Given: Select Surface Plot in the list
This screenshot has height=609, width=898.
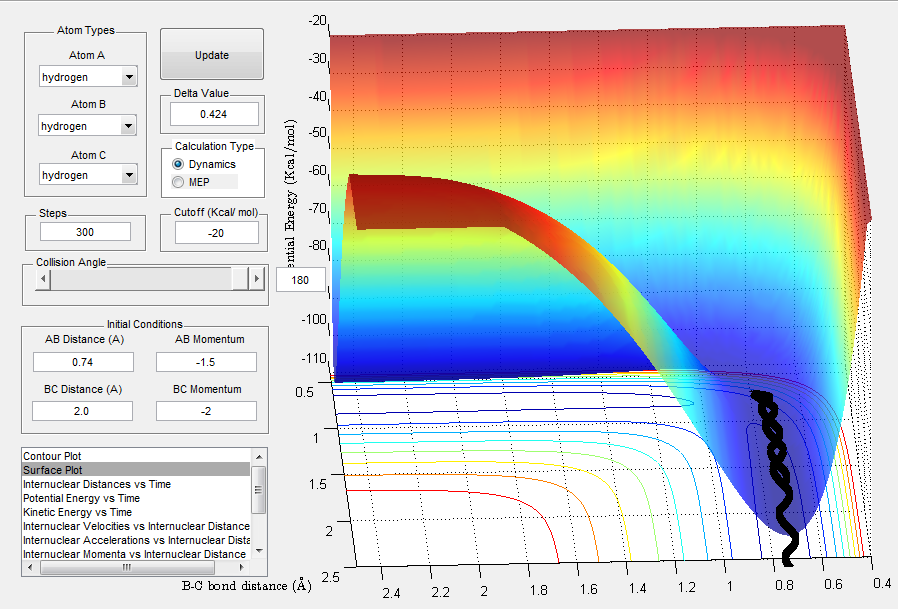Looking at the screenshot, I should tap(136, 470).
